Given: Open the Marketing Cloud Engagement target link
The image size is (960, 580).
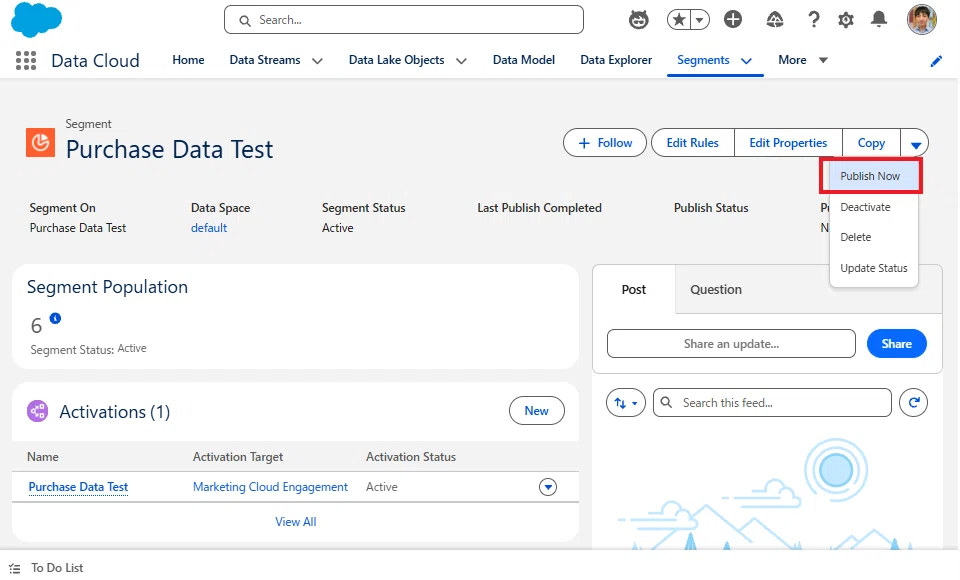Looking at the screenshot, I should (x=270, y=487).
